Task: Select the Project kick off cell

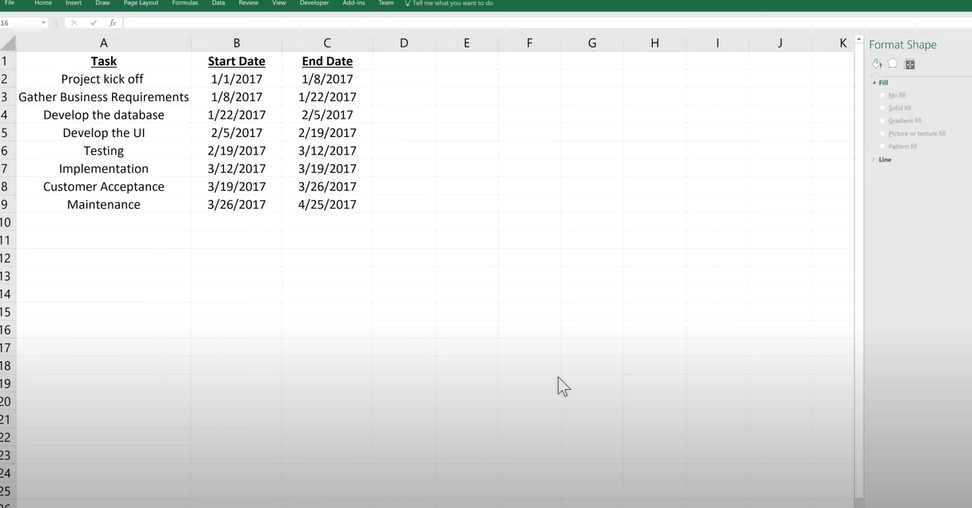Action: coord(104,79)
